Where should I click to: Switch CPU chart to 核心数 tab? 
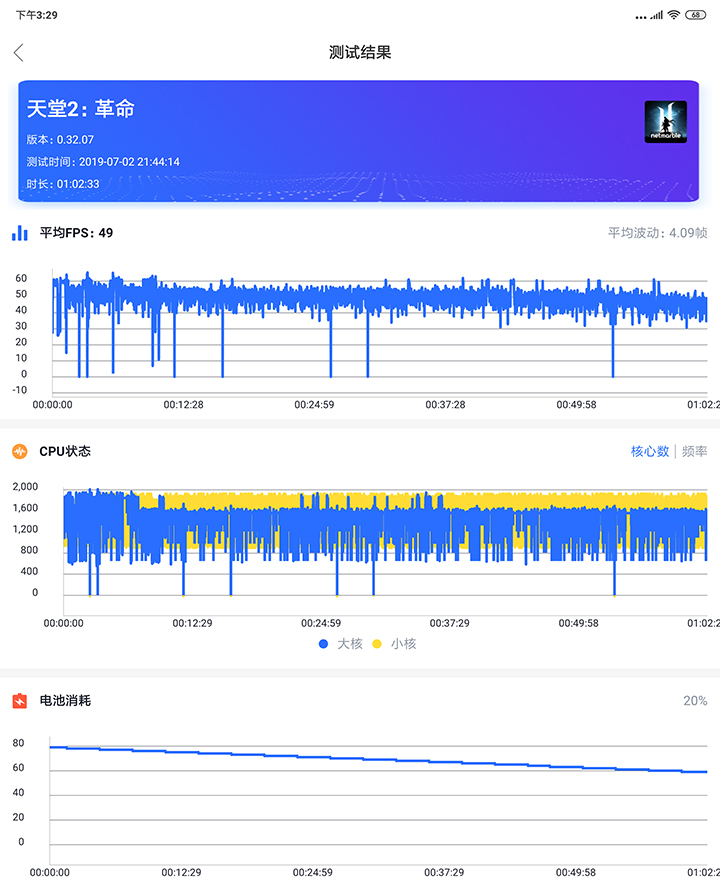tap(650, 451)
